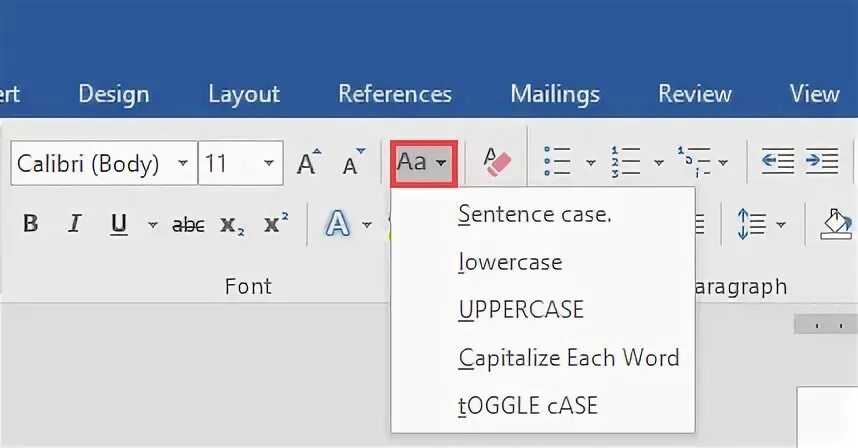Toggle strikethrough formatting
858x448 pixels.
point(188,224)
